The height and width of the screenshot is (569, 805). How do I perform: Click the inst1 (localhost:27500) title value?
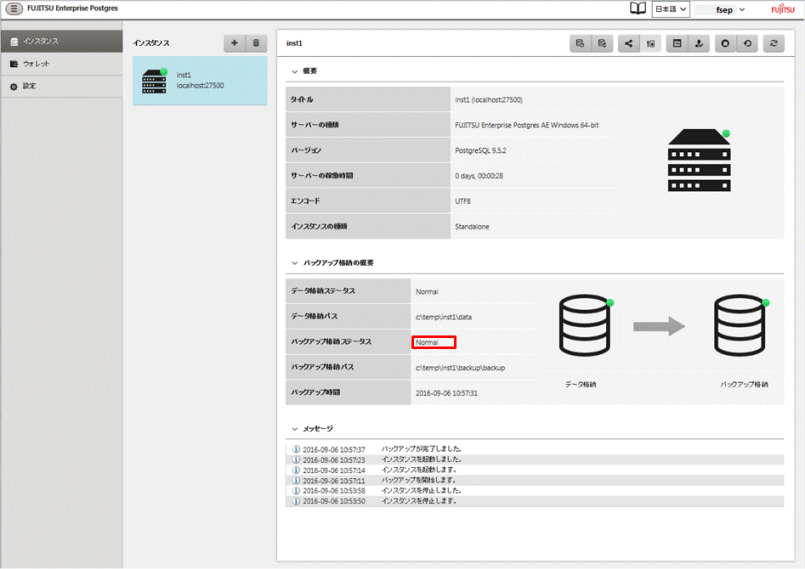click(x=489, y=100)
